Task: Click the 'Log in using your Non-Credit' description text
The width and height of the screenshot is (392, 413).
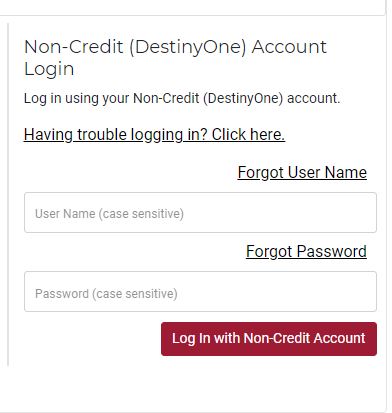Action: [x=182, y=98]
